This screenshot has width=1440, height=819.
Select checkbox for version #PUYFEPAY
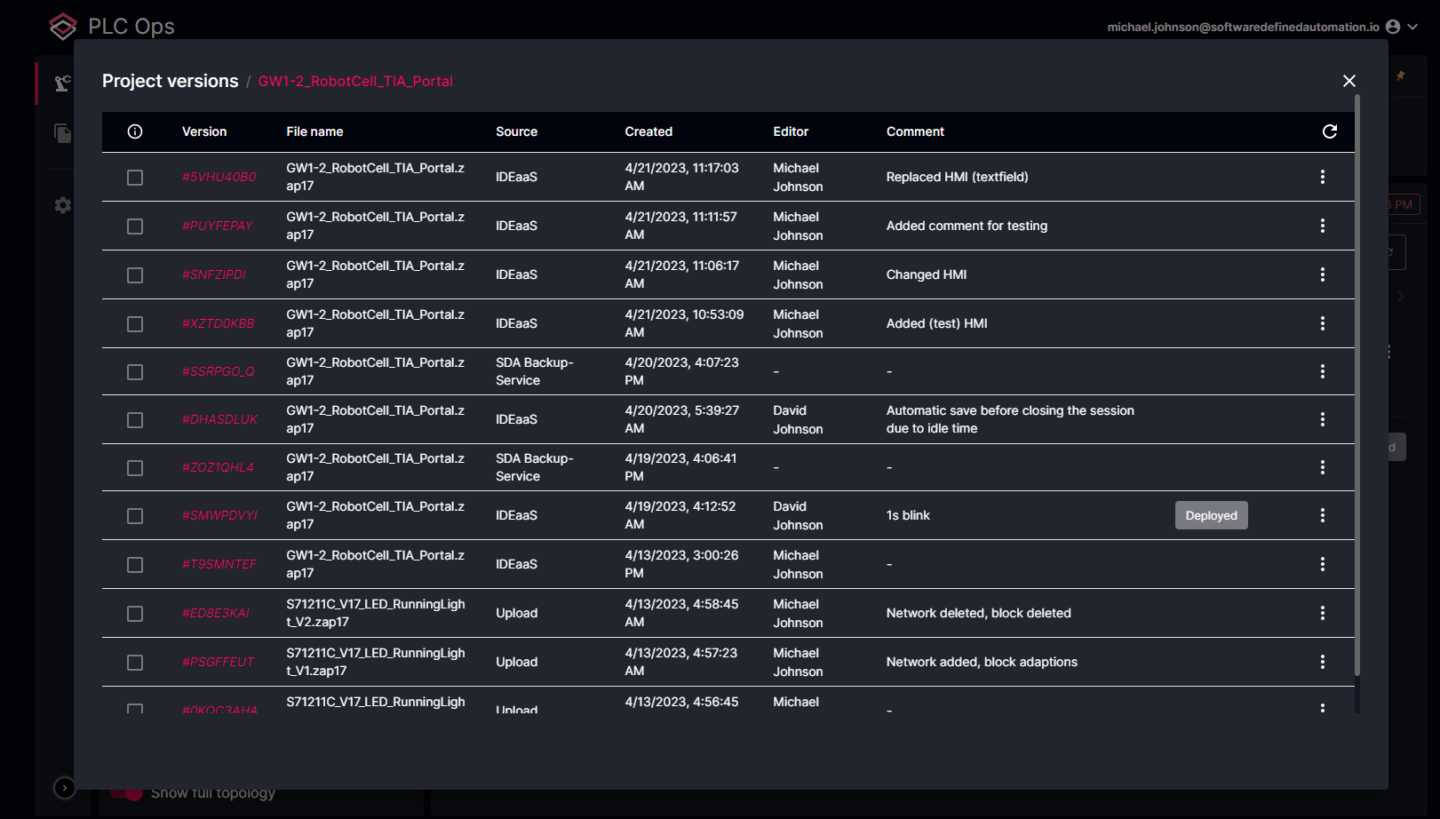click(x=135, y=226)
